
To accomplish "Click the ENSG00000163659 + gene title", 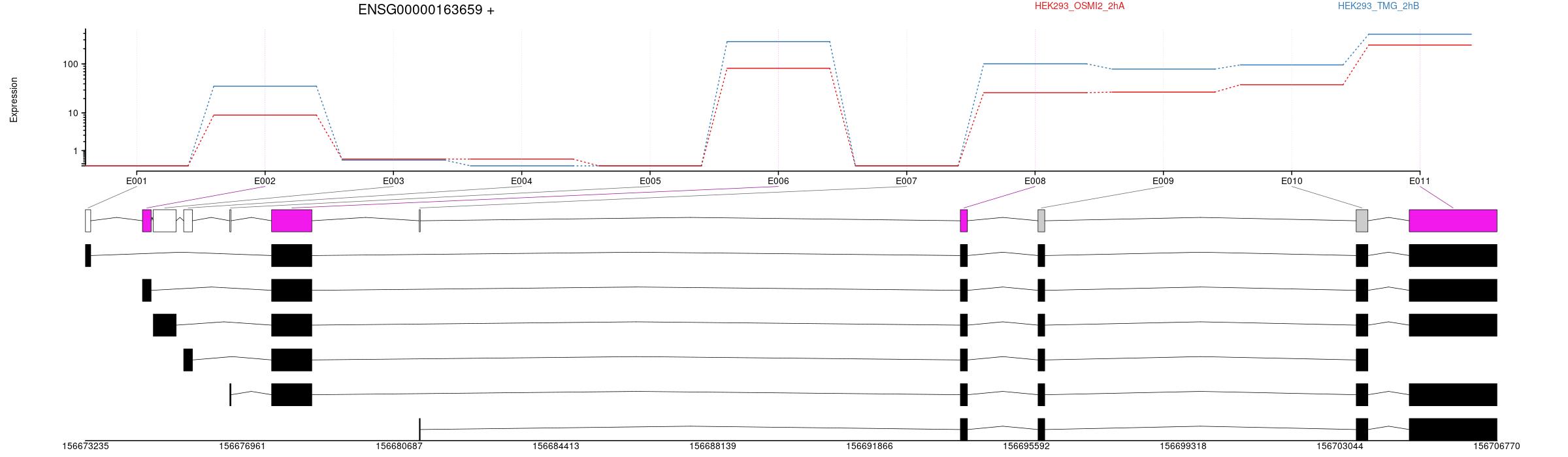I will coord(426,10).
